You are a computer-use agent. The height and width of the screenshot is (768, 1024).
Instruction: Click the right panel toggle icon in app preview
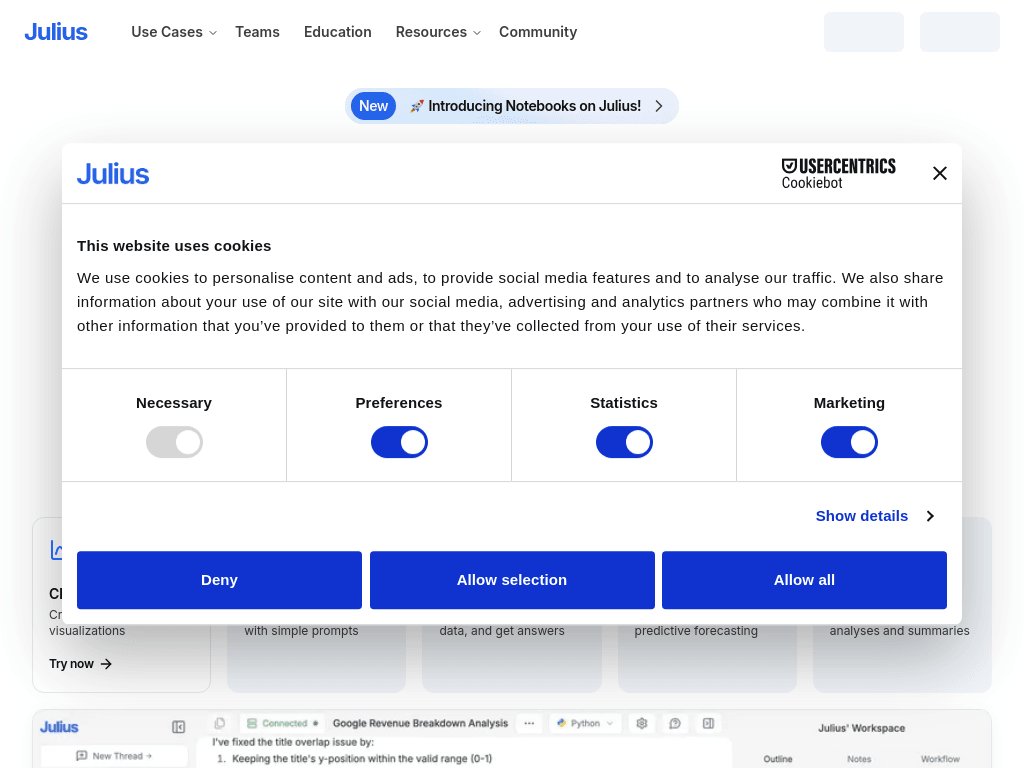click(709, 723)
